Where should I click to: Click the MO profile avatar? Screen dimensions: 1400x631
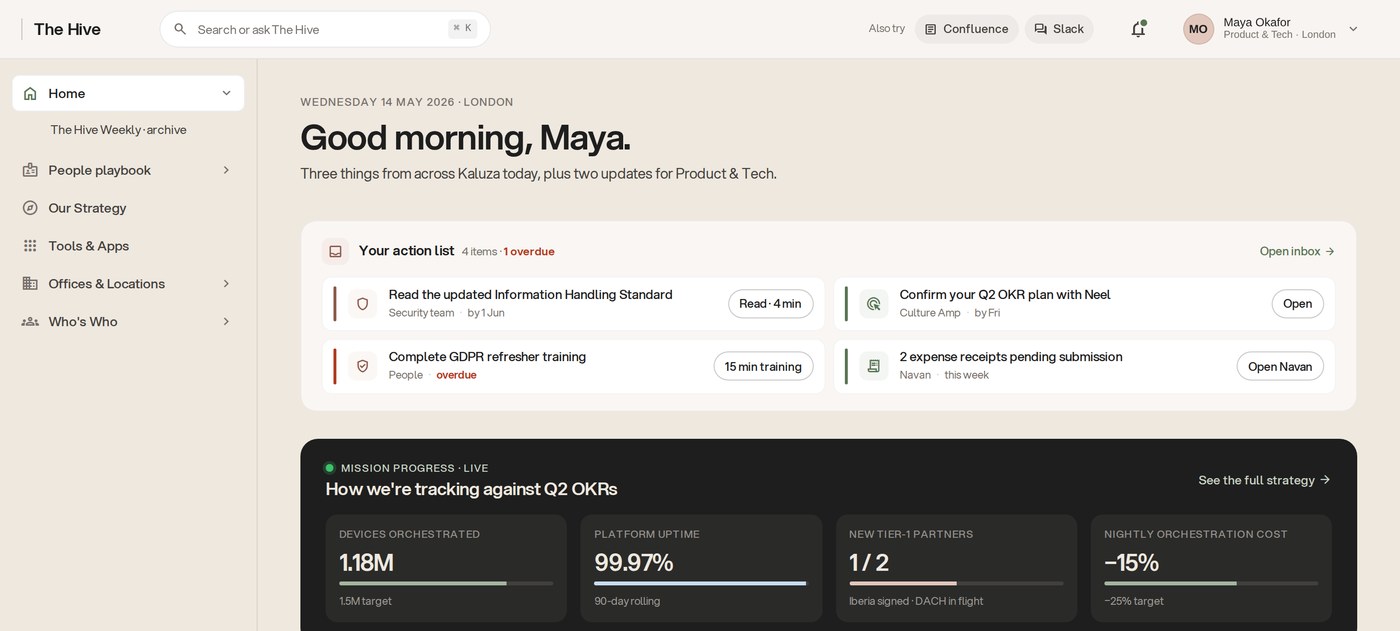(x=1198, y=29)
